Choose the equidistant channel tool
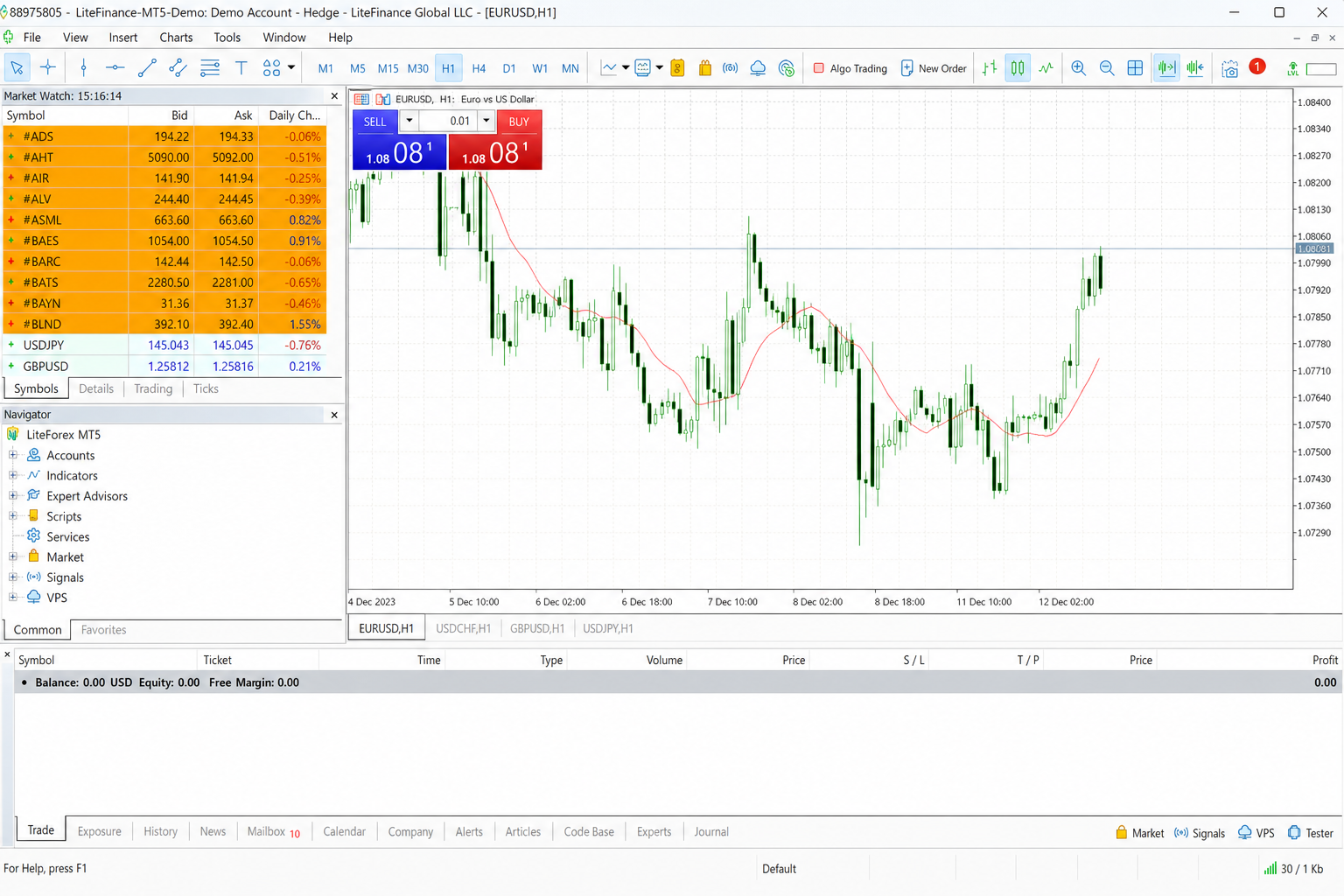This screenshot has height=896, width=1344. click(x=178, y=67)
